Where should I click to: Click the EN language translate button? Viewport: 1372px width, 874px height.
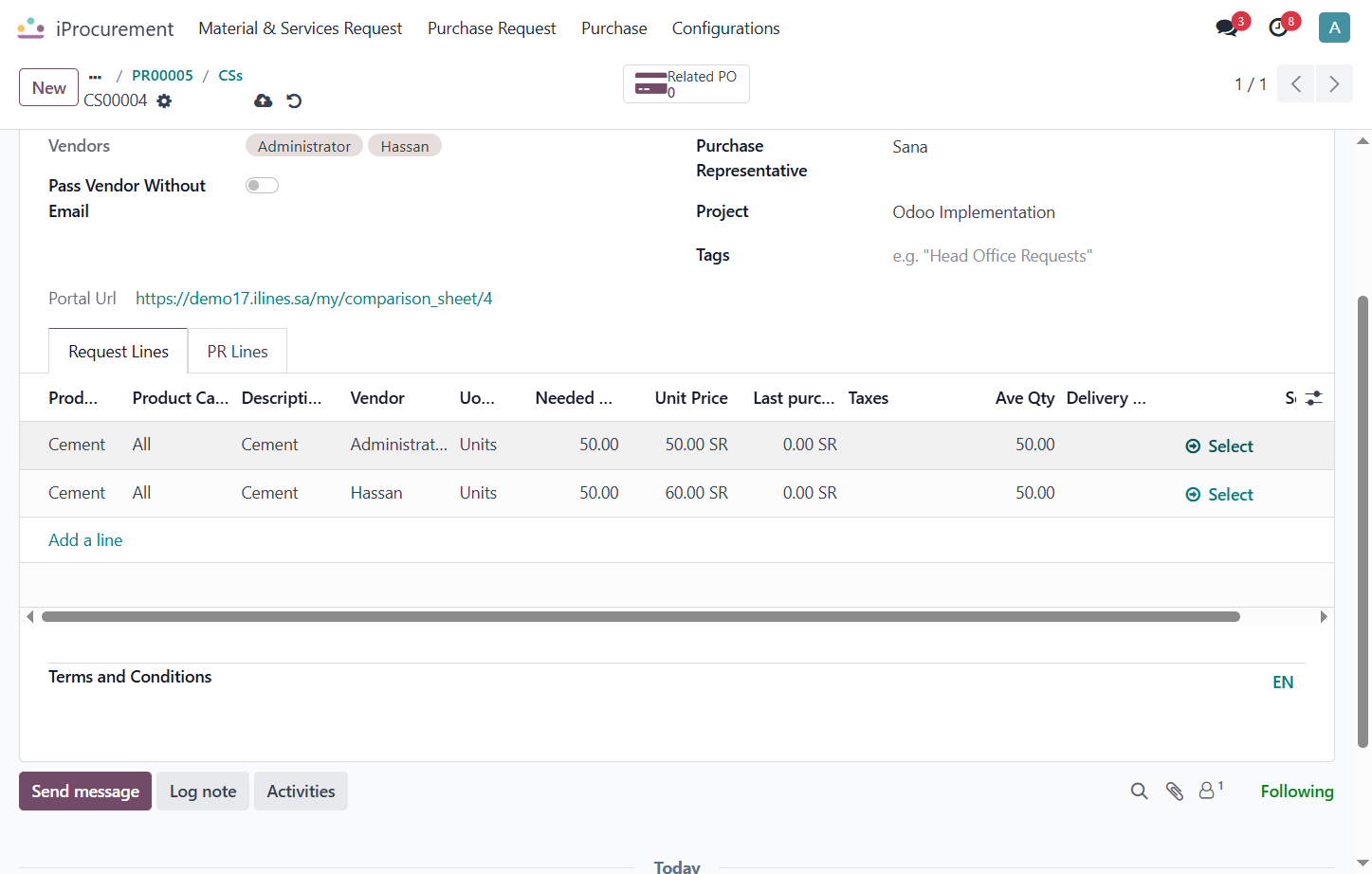coord(1283,683)
